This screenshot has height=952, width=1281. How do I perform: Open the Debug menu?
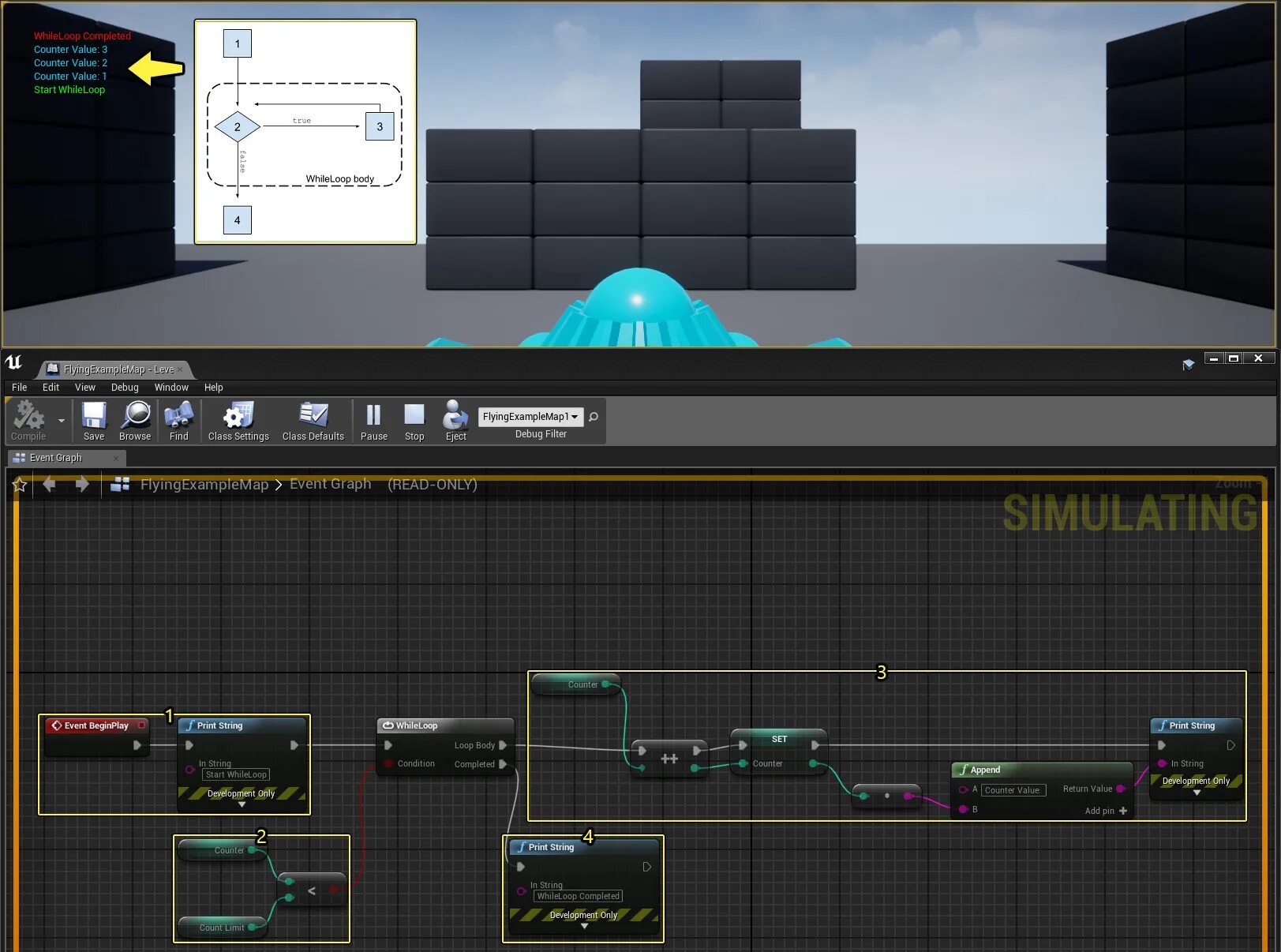125,388
